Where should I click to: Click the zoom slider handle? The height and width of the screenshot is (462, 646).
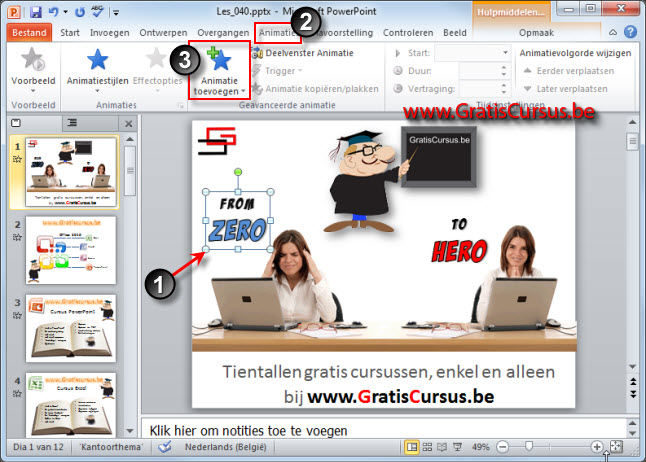(x=529, y=446)
